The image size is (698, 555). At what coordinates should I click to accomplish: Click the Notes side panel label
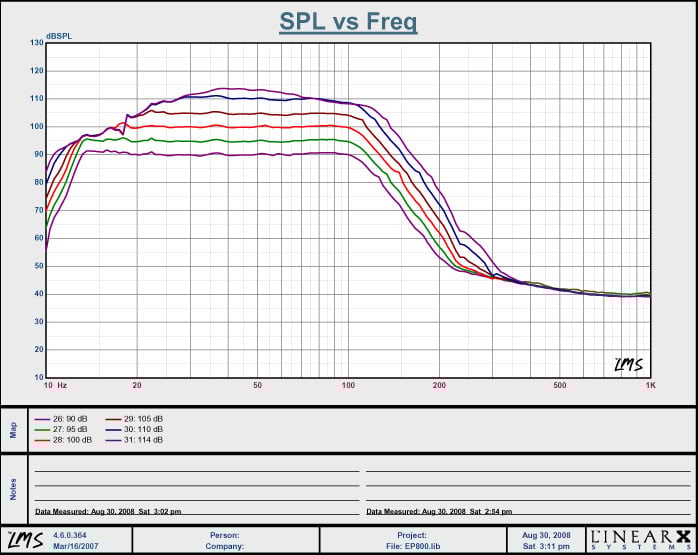click(x=13, y=488)
